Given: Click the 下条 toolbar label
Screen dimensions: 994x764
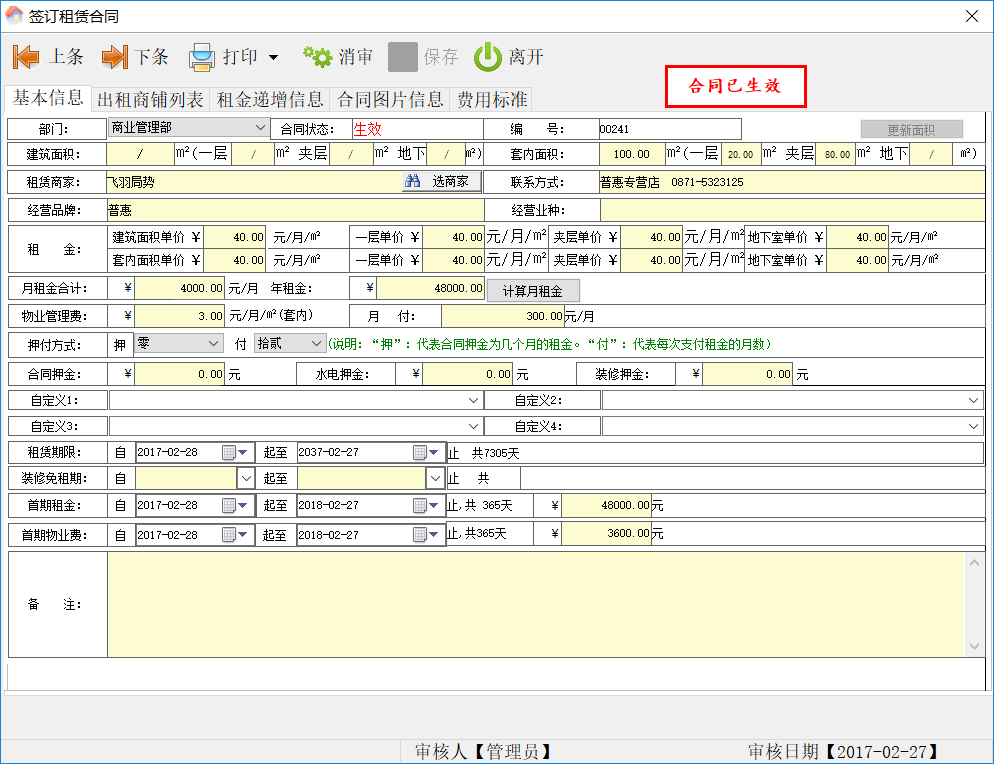Looking at the screenshot, I should tap(152, 57).
